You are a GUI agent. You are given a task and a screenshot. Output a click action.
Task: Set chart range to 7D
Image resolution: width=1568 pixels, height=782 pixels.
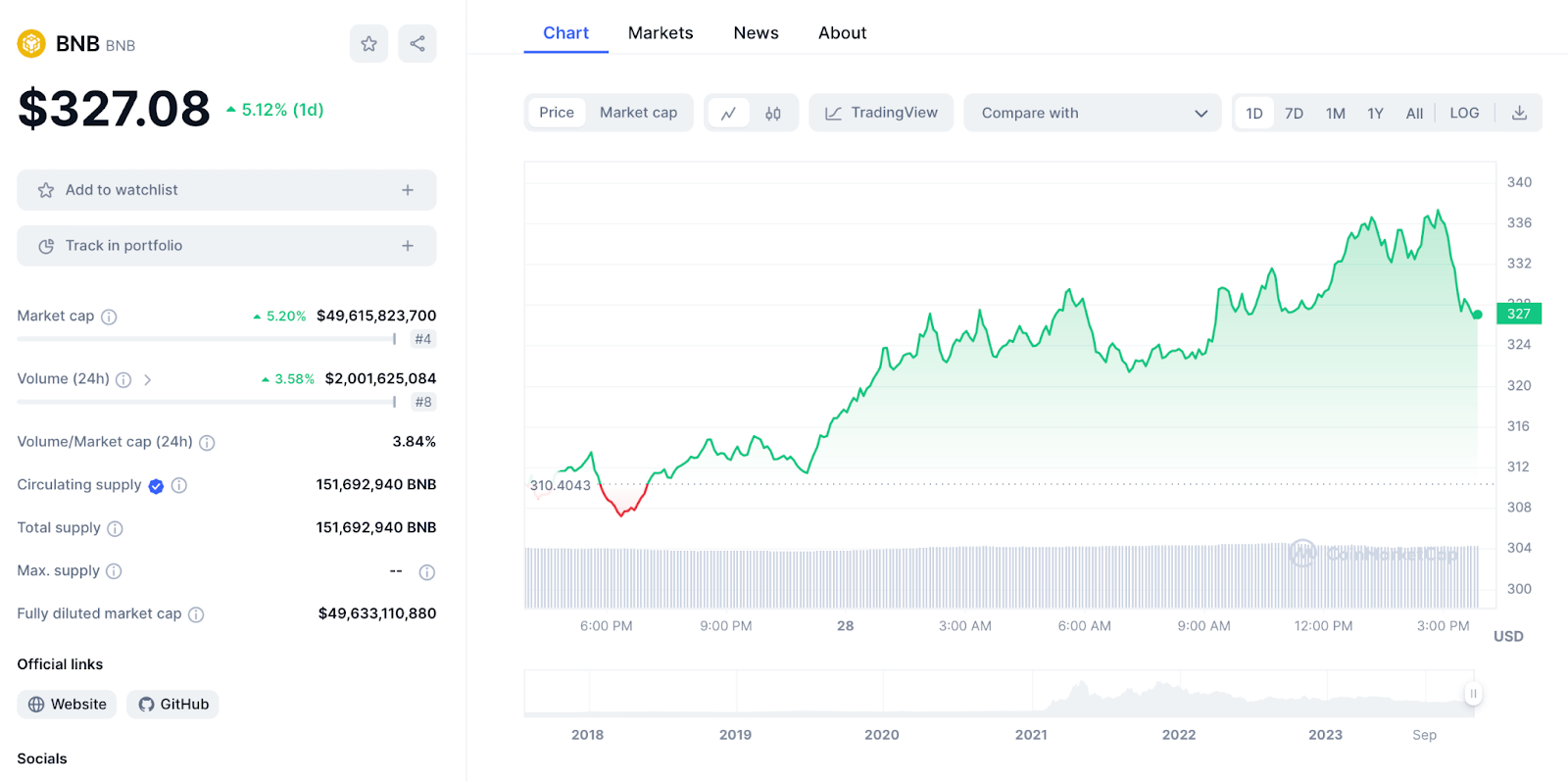tap(1295, 113)
